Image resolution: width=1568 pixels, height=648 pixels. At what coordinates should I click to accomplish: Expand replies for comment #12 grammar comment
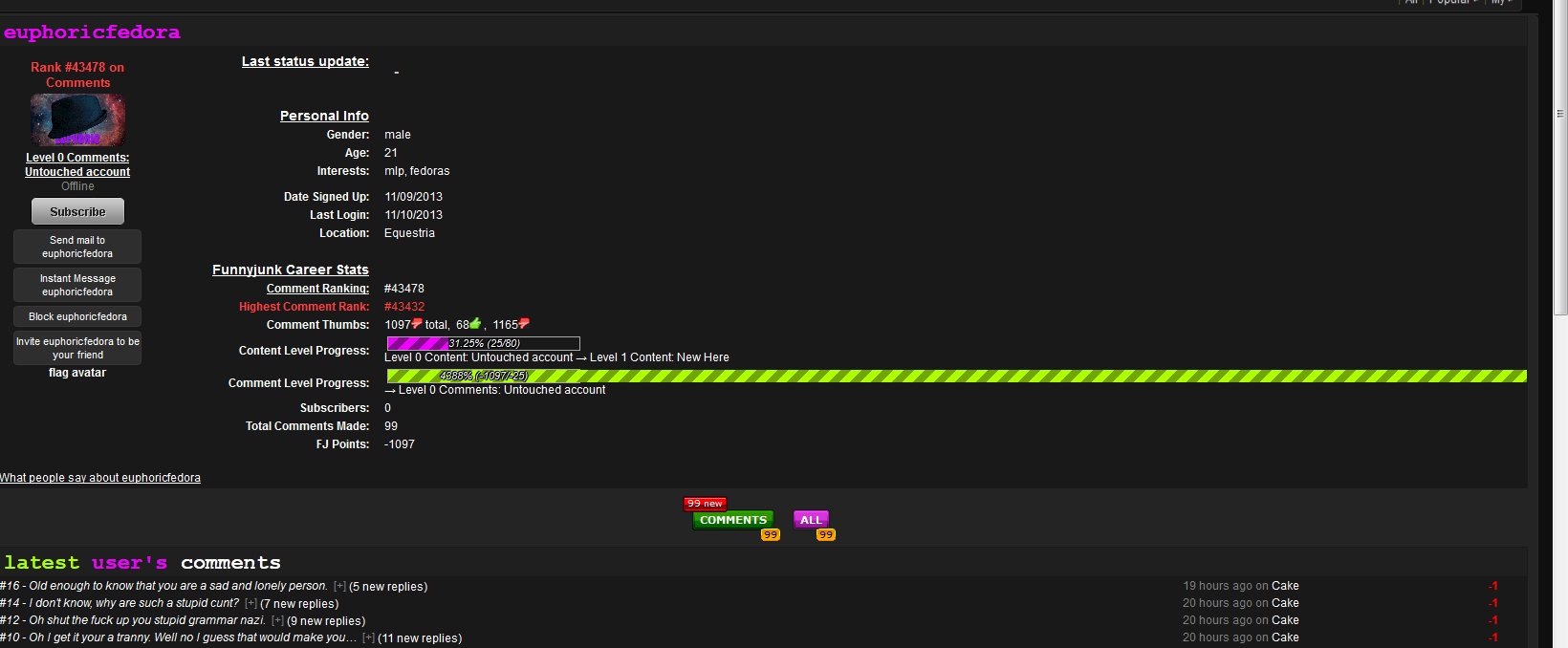[x=277, y=621]
